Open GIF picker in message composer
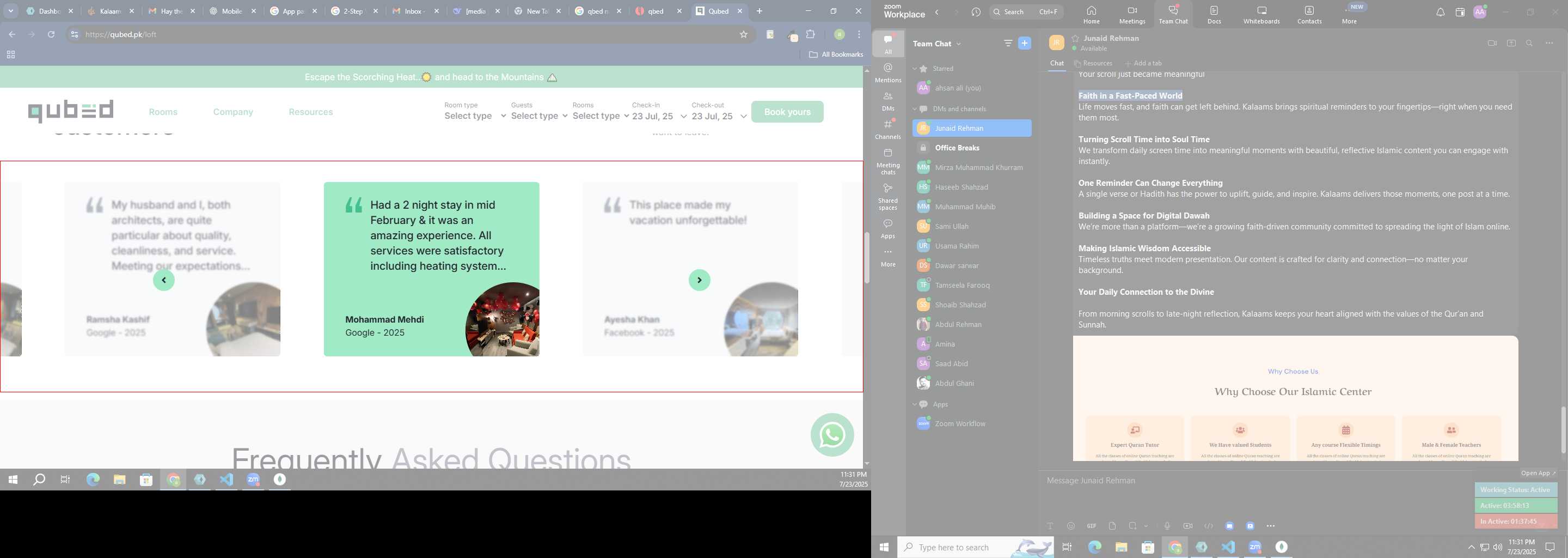1568x558 pixels. 1092,526
